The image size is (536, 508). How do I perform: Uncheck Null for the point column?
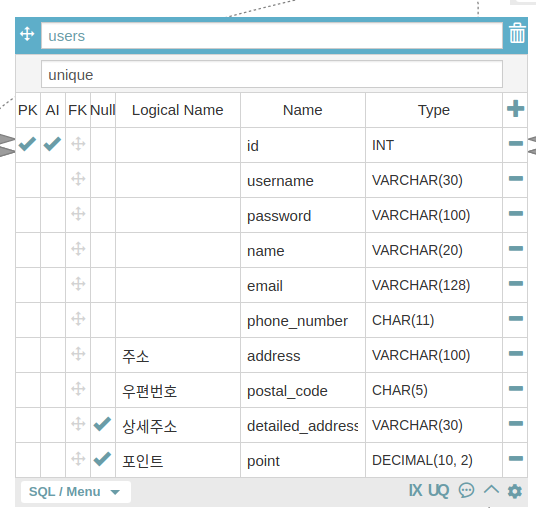pos(103,459)
